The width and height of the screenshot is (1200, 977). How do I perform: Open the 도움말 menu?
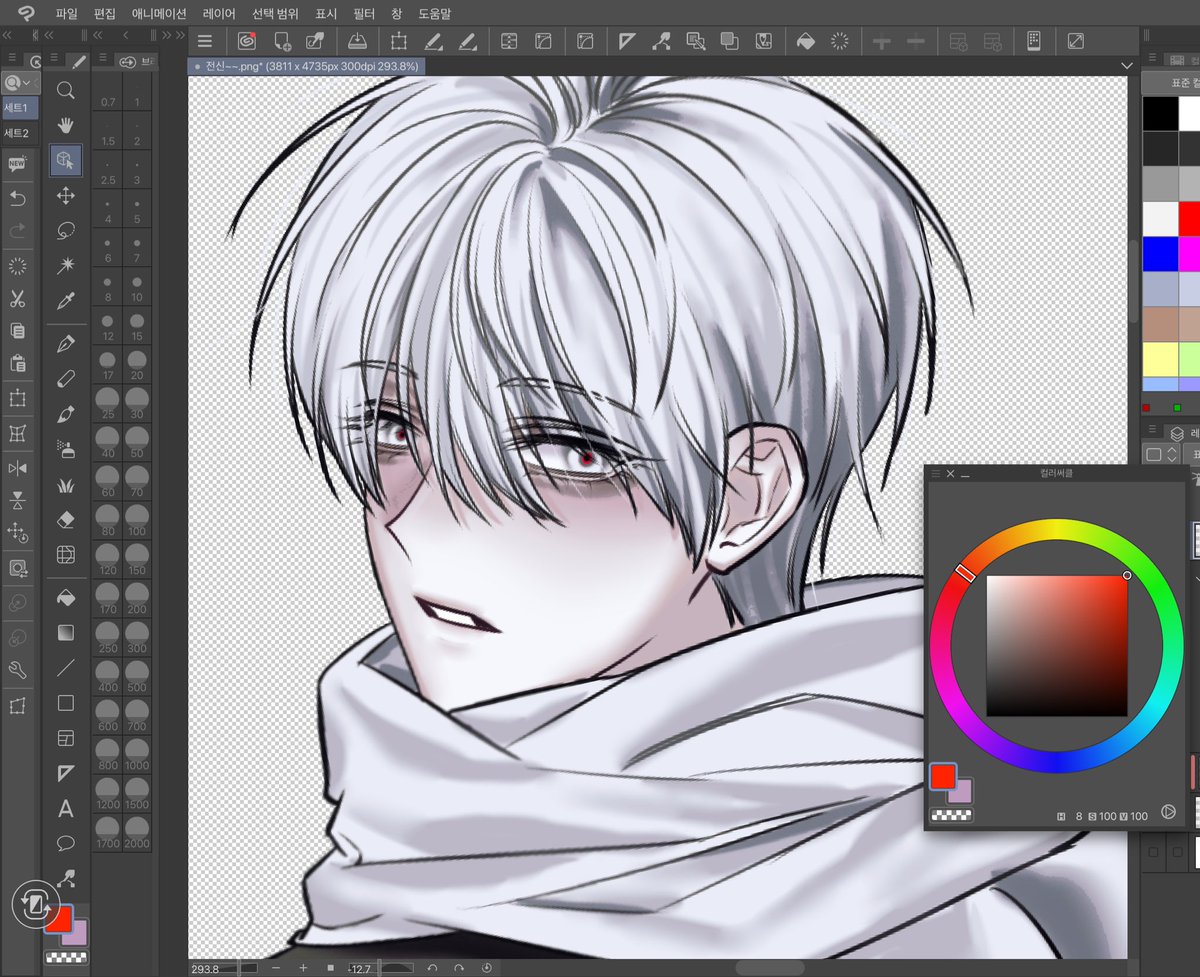point(434,14)
